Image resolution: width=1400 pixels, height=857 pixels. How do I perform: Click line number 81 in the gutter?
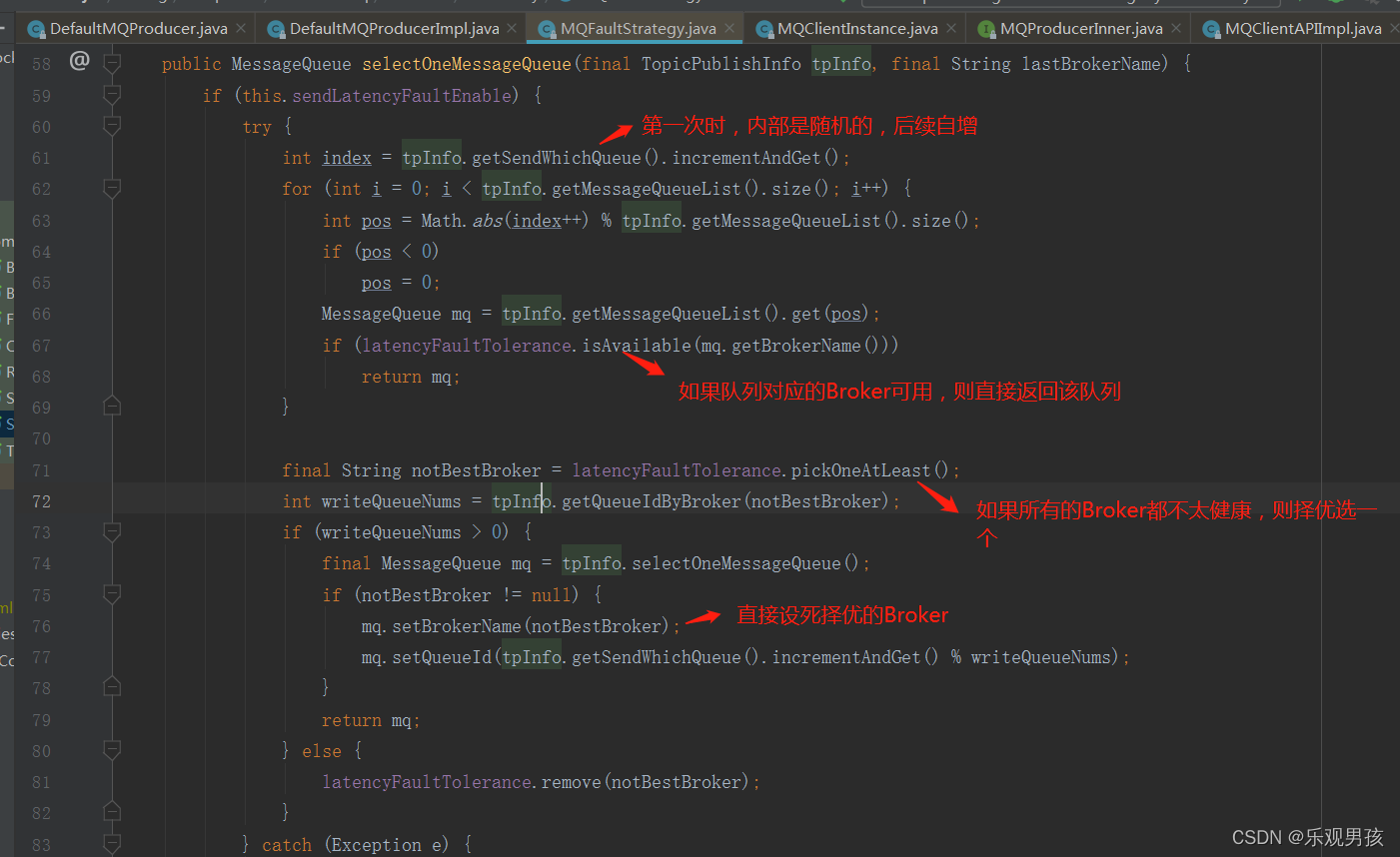pyautogui.click(x=41, y=782)
